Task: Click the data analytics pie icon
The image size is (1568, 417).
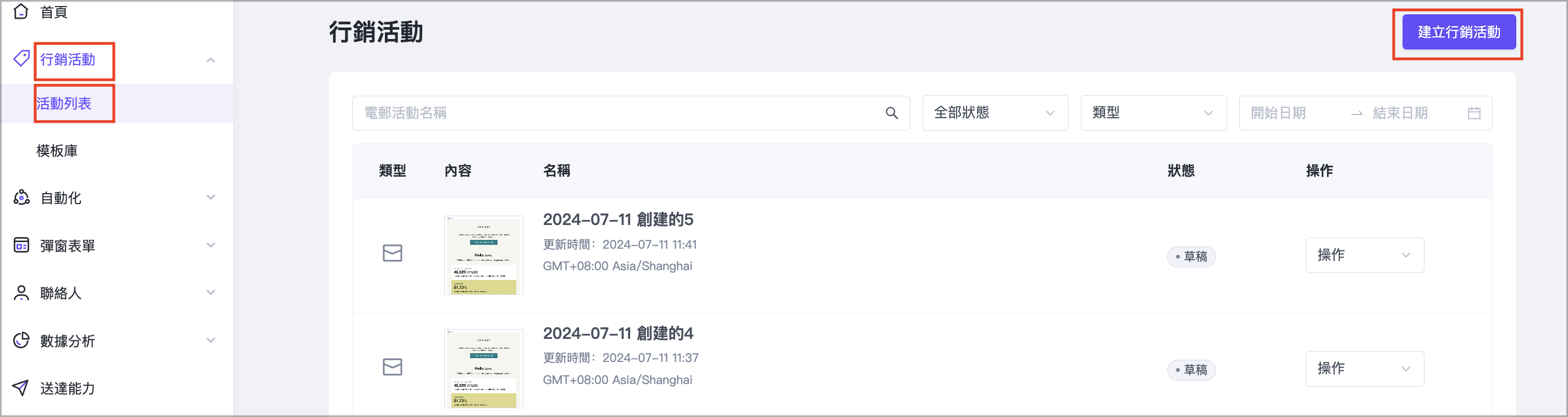Action: click(x=21, y=341)
